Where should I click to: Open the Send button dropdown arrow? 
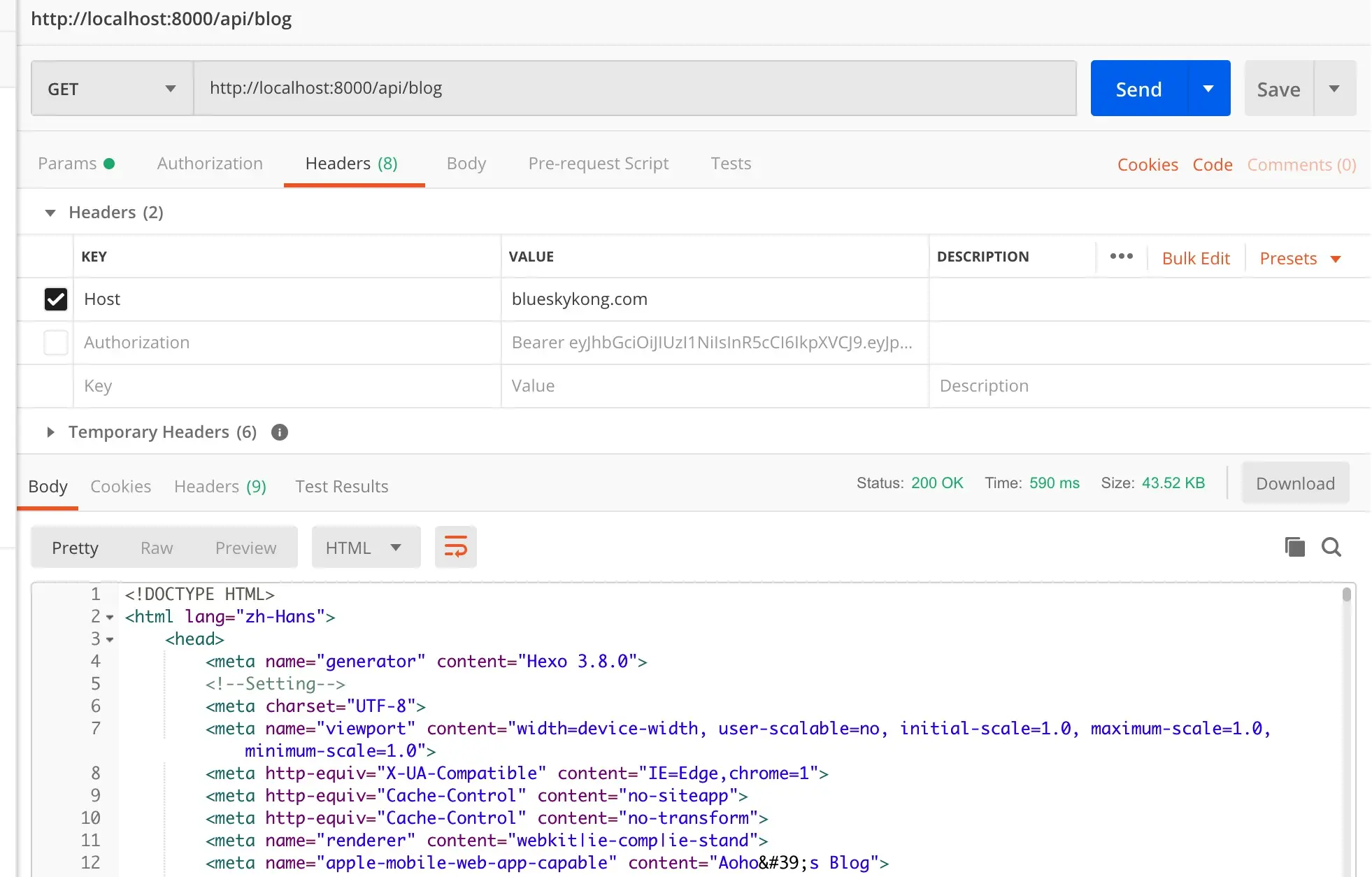(x=1208, y=89)
